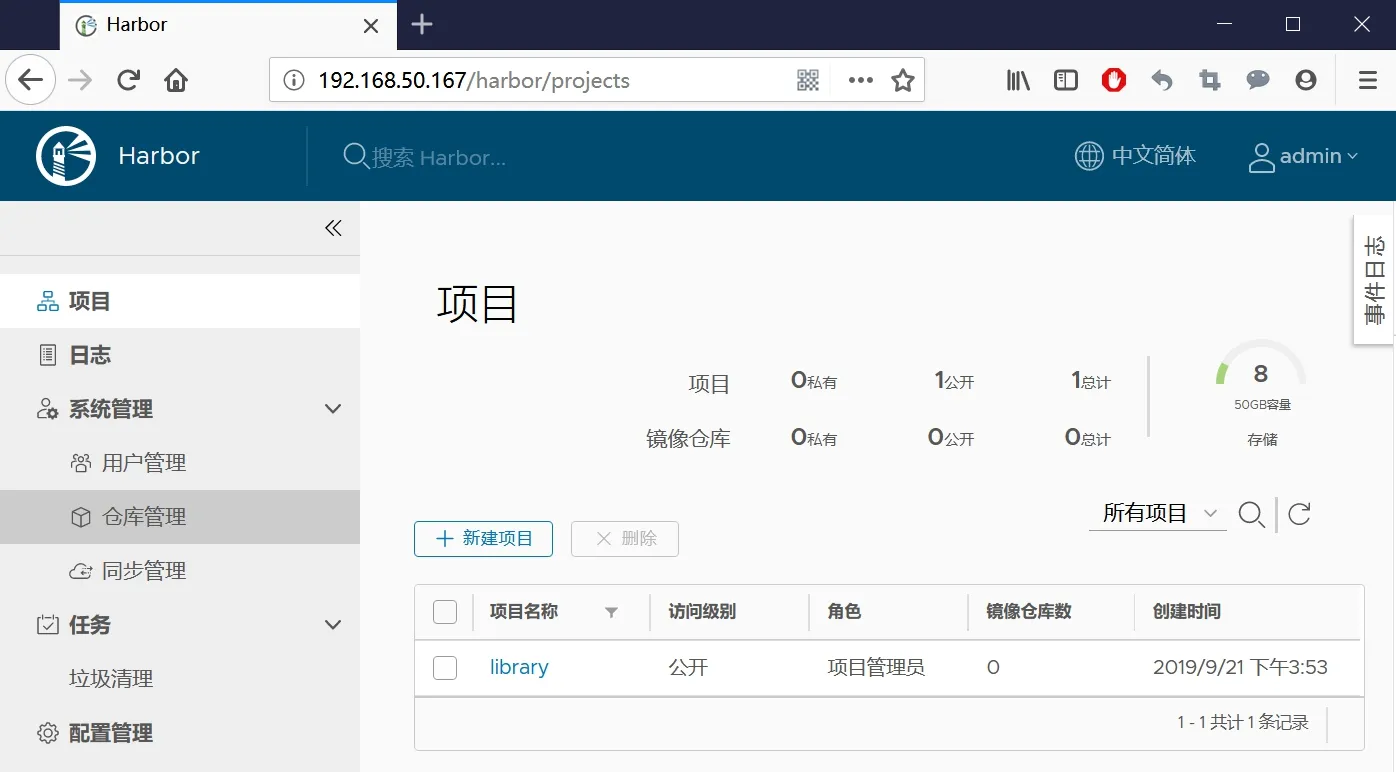
Task: Check the library project row checkbox
Action: [x=444, y=667]
